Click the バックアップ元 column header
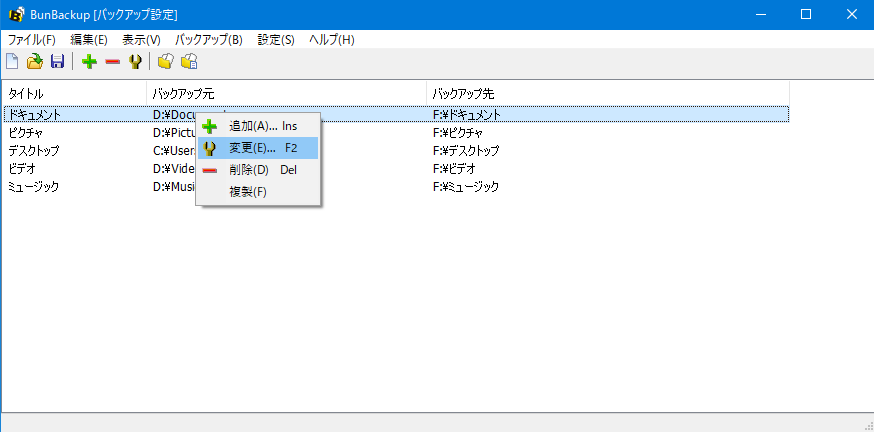The image size is (874, 432). coord(287,94)
